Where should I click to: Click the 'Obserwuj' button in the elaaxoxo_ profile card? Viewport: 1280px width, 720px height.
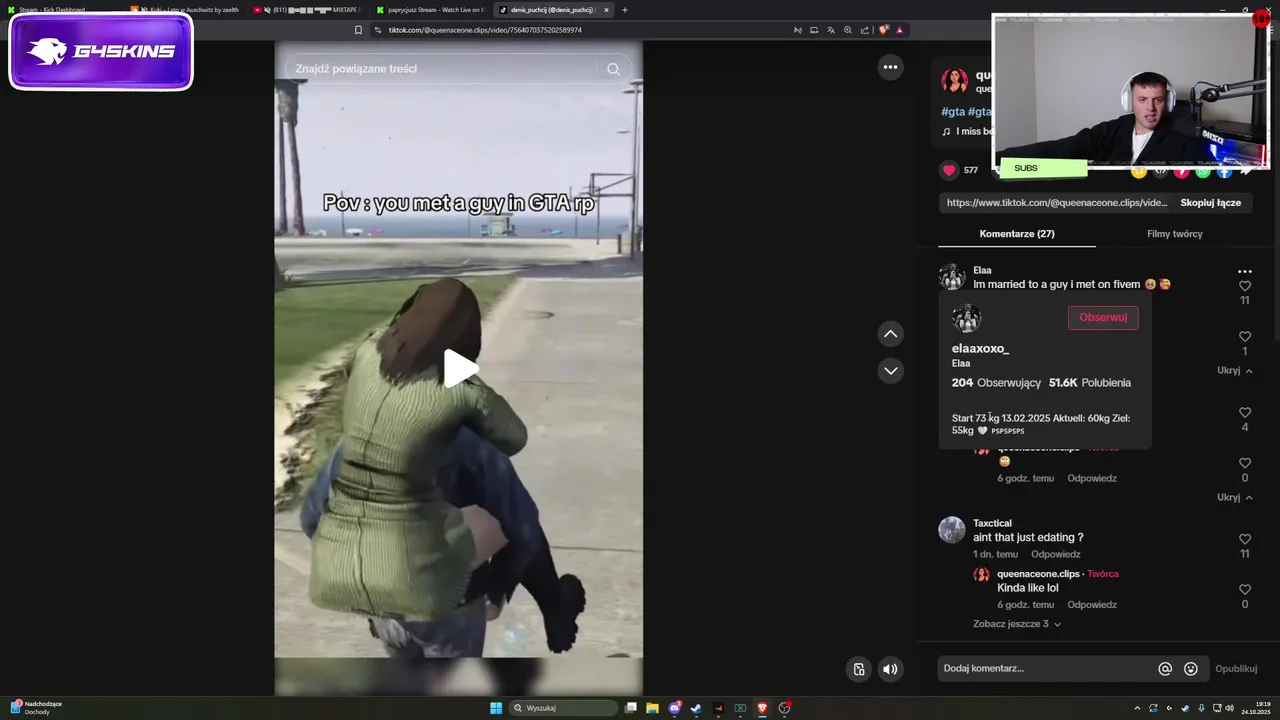coord(1103,317)
